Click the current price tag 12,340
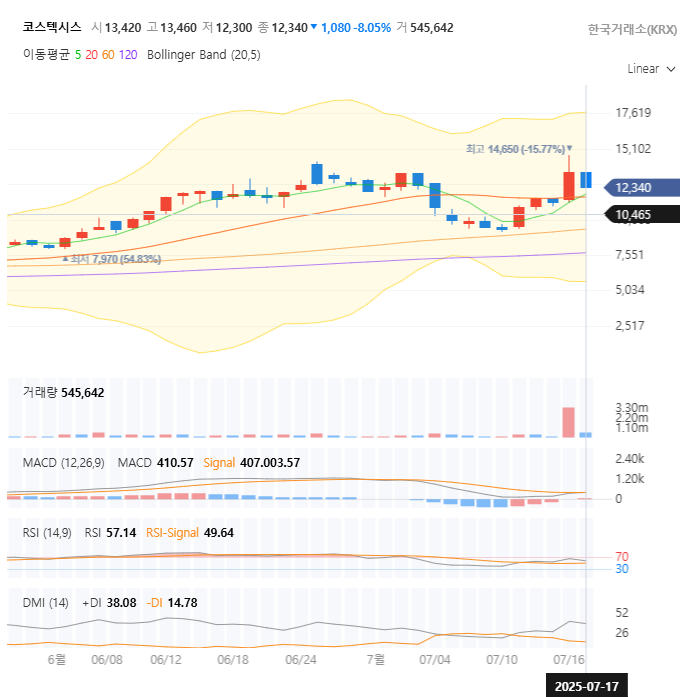 click(642, 188)
